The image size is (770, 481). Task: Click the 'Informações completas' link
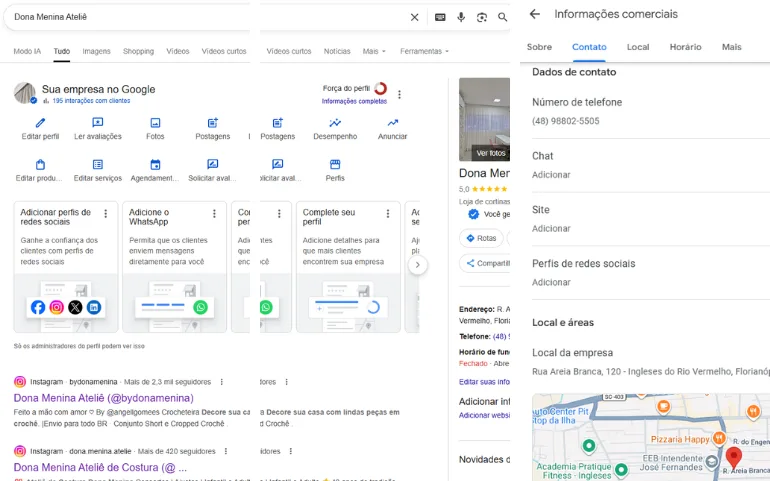tap(354, 101)
